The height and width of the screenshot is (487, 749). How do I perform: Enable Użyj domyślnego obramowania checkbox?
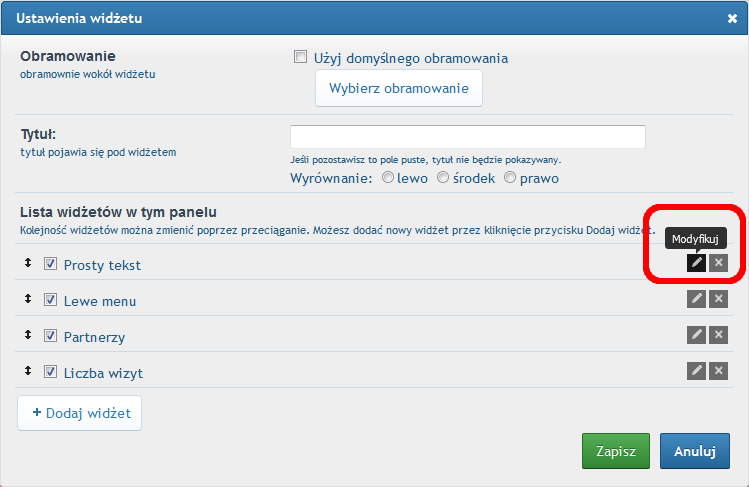[x=300, y=57]
